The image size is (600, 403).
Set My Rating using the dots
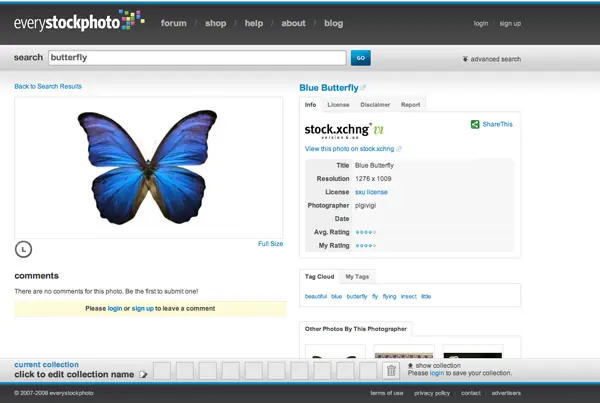[366, 246]
